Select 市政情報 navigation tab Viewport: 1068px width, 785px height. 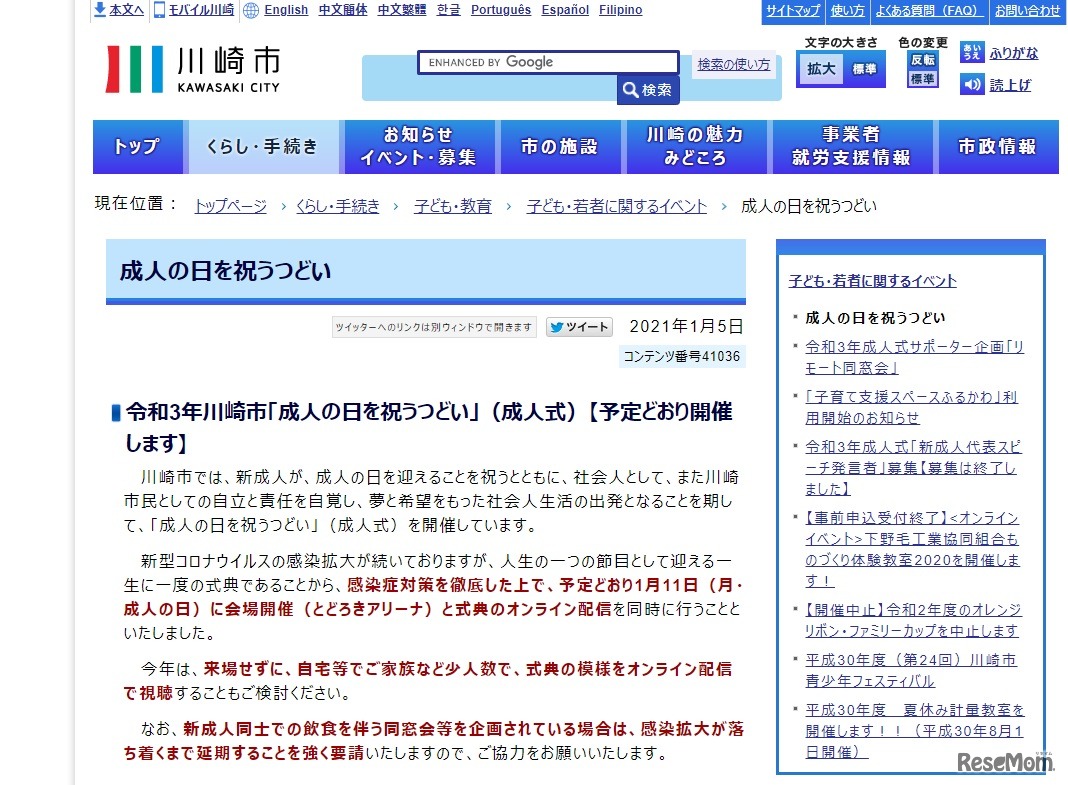[x=998, y=147]
